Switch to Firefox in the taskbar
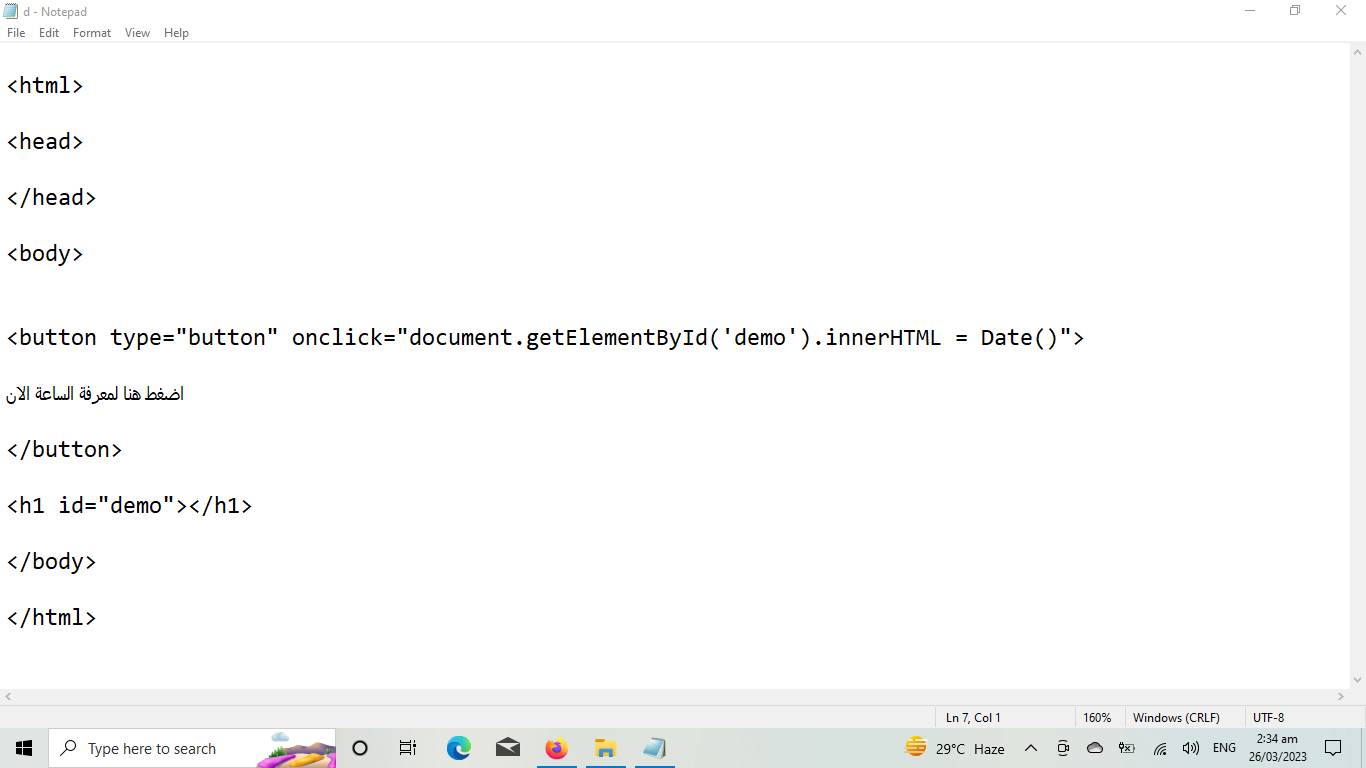1366x768 pixels. coord(556,748)
